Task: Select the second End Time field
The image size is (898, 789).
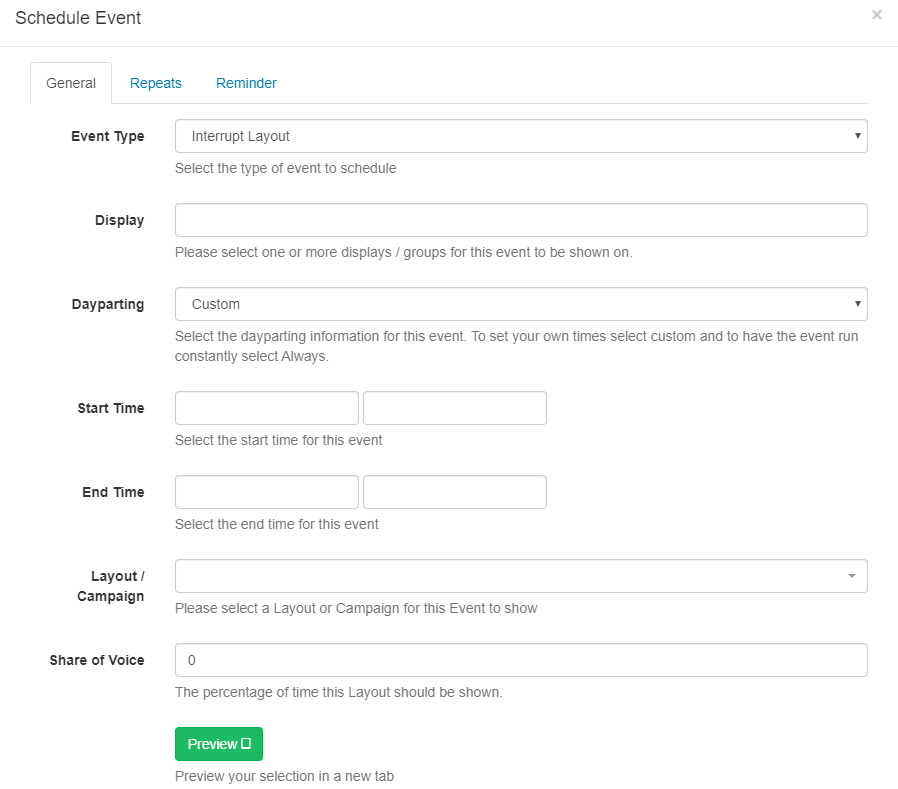Action: coord(455,492)
